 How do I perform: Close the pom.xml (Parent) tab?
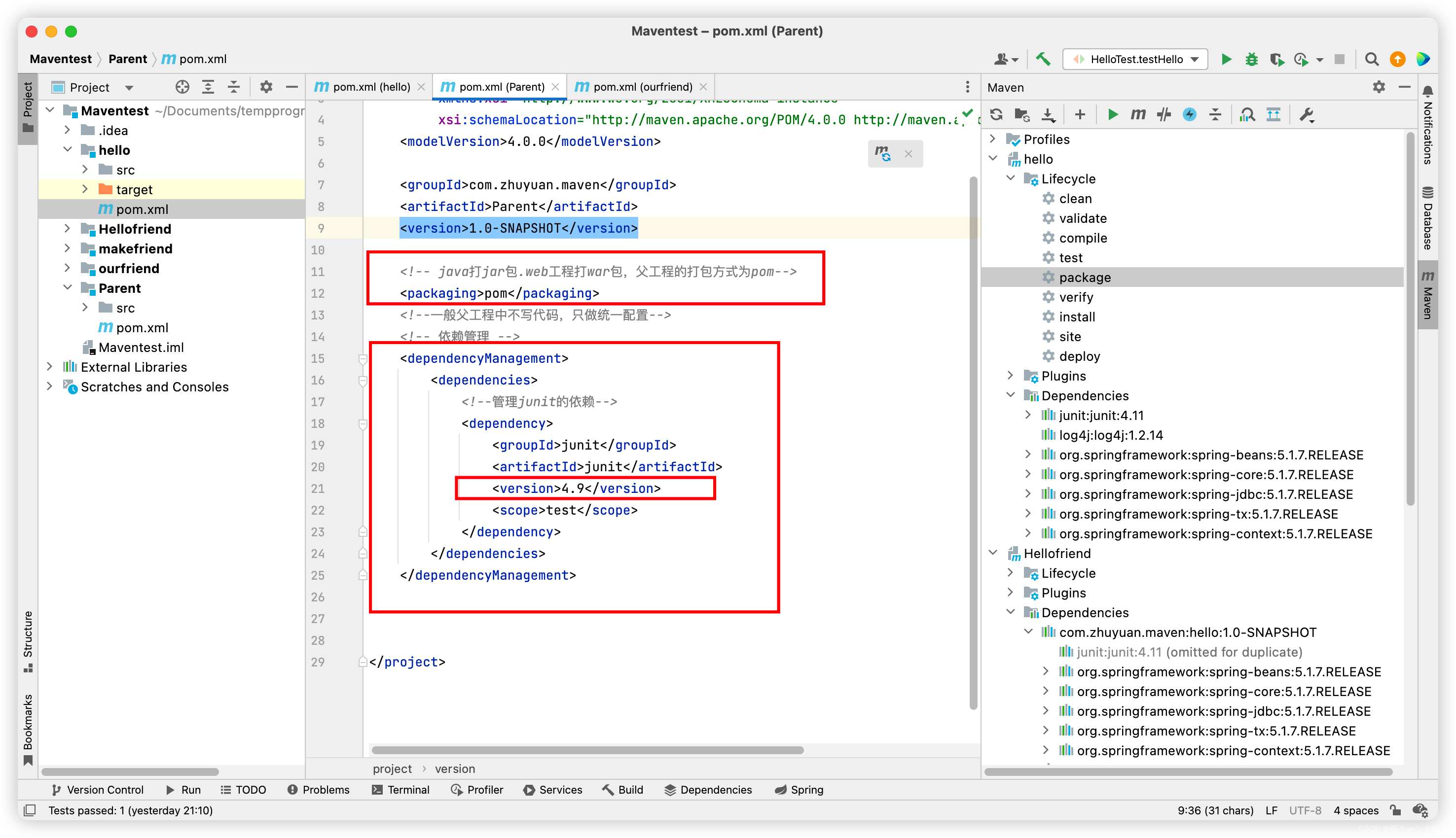click(555, 87)
